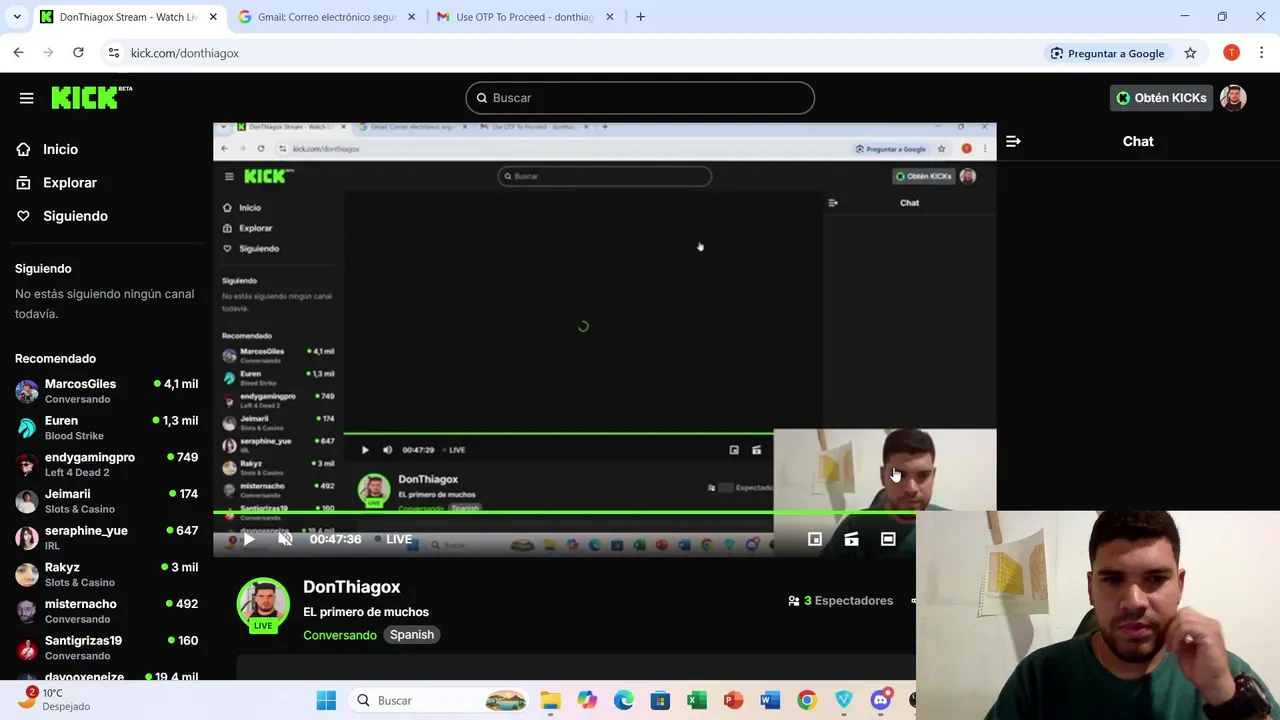Image resolution: width=1280 pixels, height=720 pixels.
Task: Open recommended channel endygamingpro
Action: tap(106, 464)
